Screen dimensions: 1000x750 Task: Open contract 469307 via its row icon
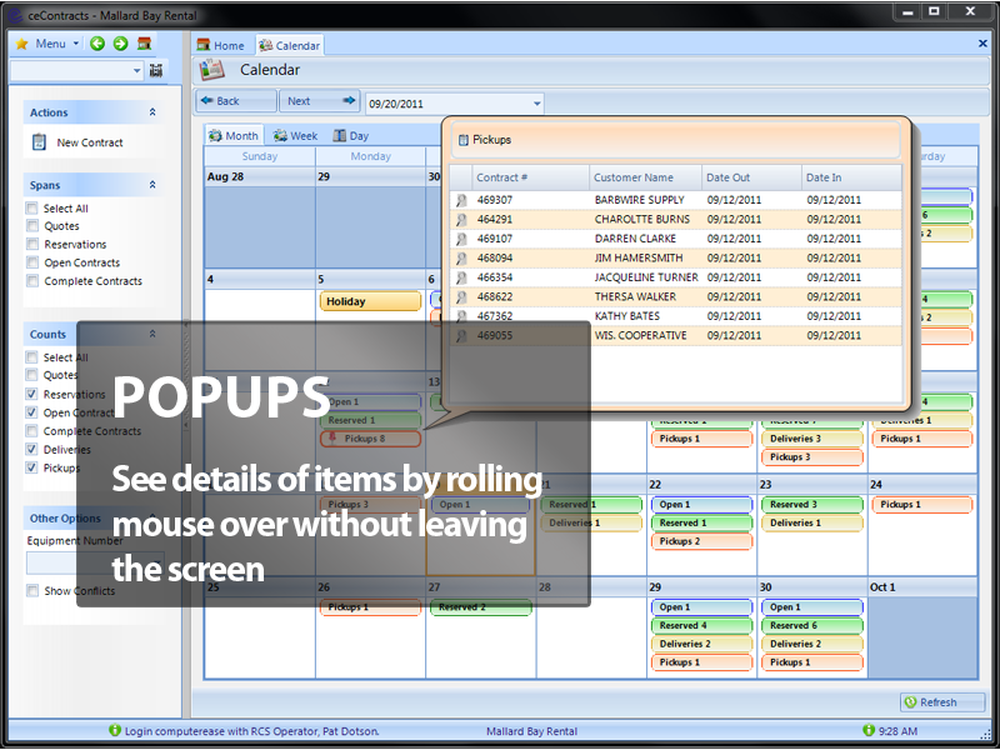pos(461,200)
